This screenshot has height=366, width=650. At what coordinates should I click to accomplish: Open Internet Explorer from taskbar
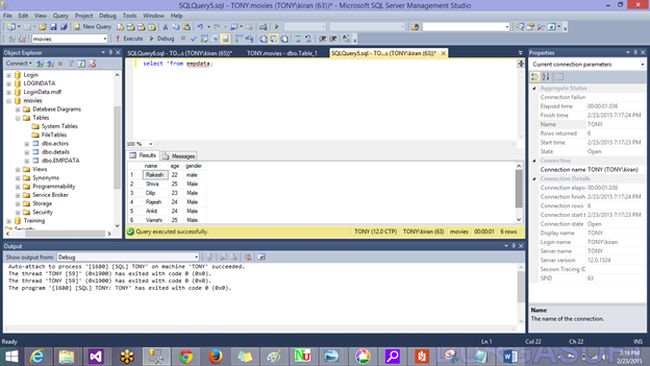click(37, 356)
